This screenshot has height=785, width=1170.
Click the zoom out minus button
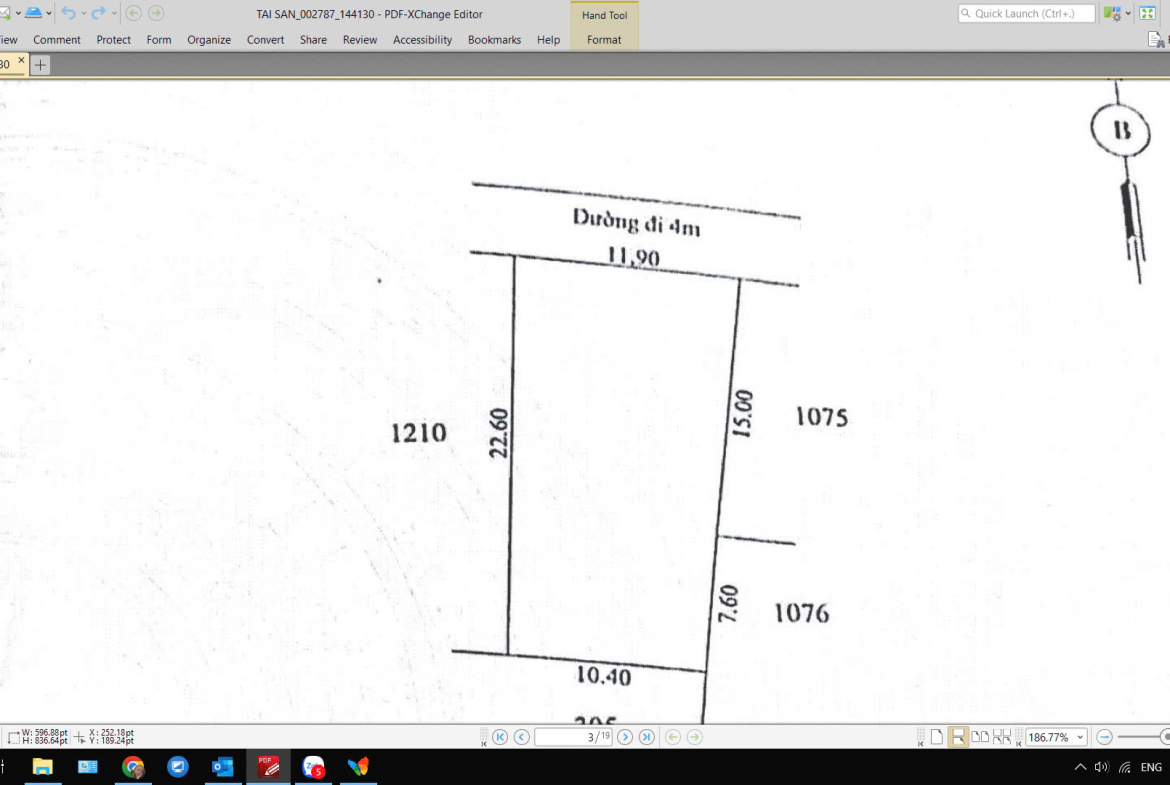point(1104,737)
